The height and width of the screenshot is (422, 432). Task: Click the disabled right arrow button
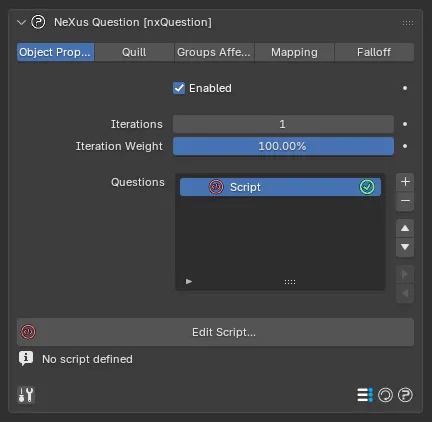(405, 274)
